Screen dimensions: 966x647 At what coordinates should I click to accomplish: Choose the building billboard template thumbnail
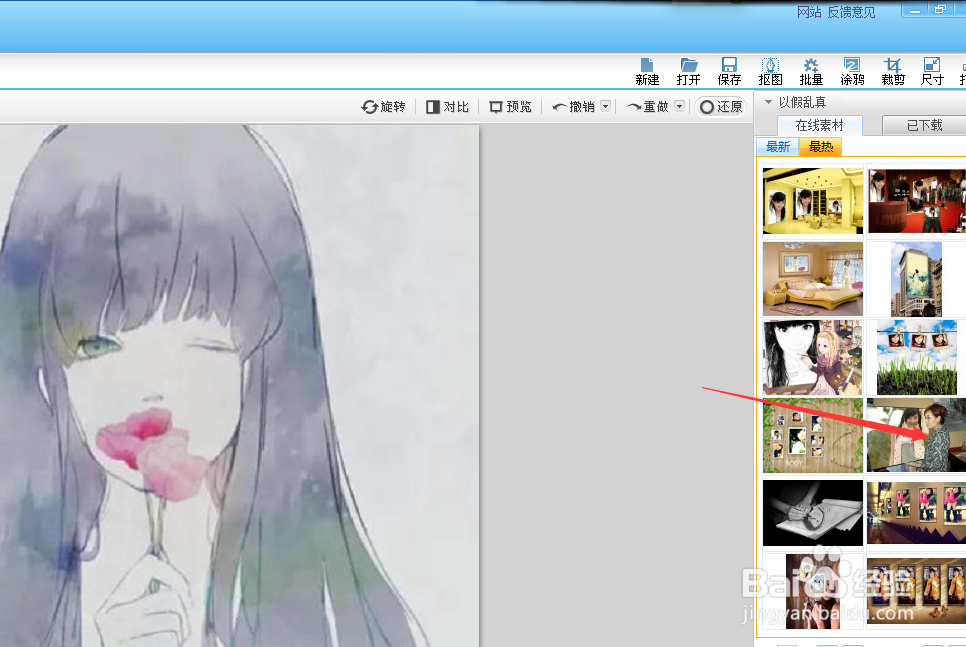[x=916, y=279]
